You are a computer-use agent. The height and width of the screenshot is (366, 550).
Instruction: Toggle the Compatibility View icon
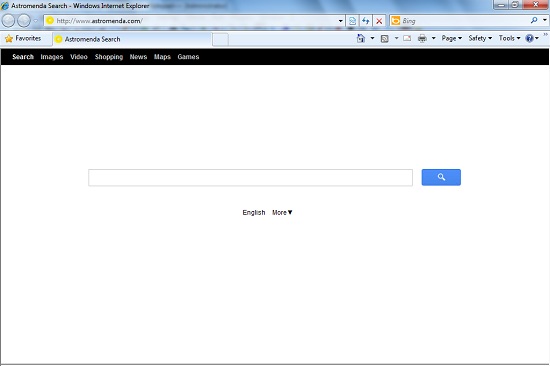pyautogui.click(x=352, y=21)
